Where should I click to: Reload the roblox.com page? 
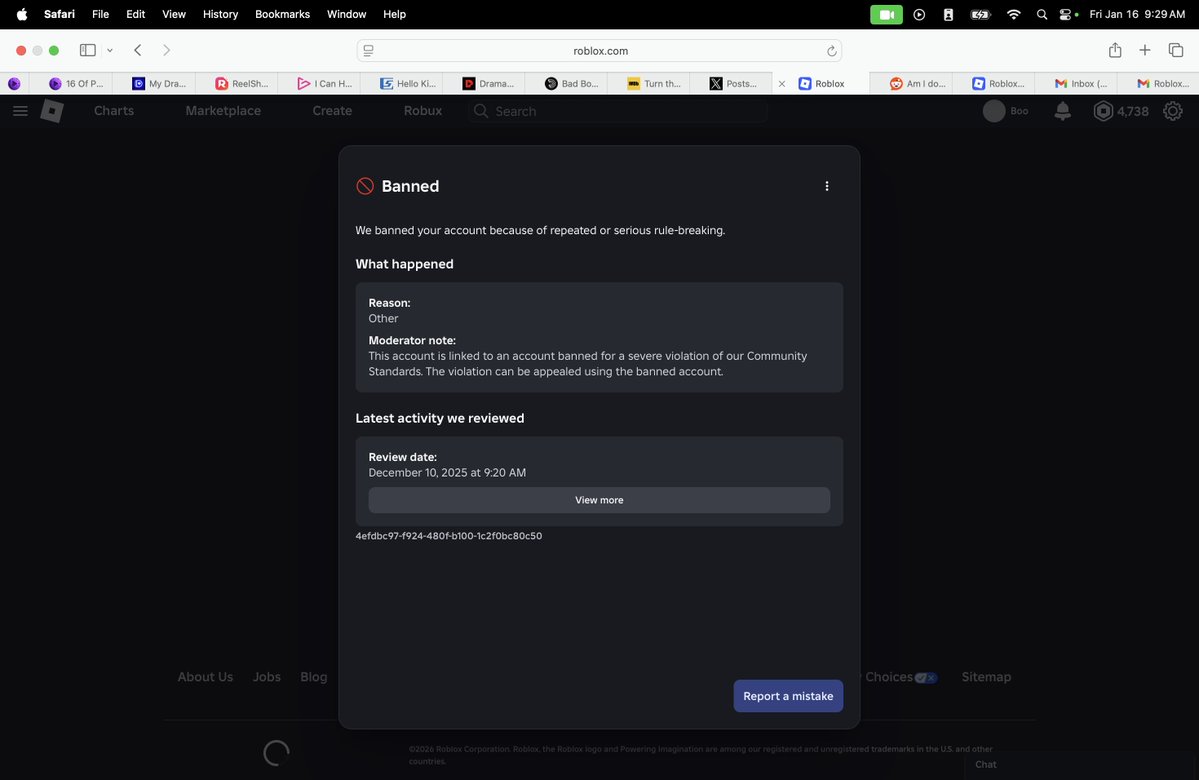(831, 50)
